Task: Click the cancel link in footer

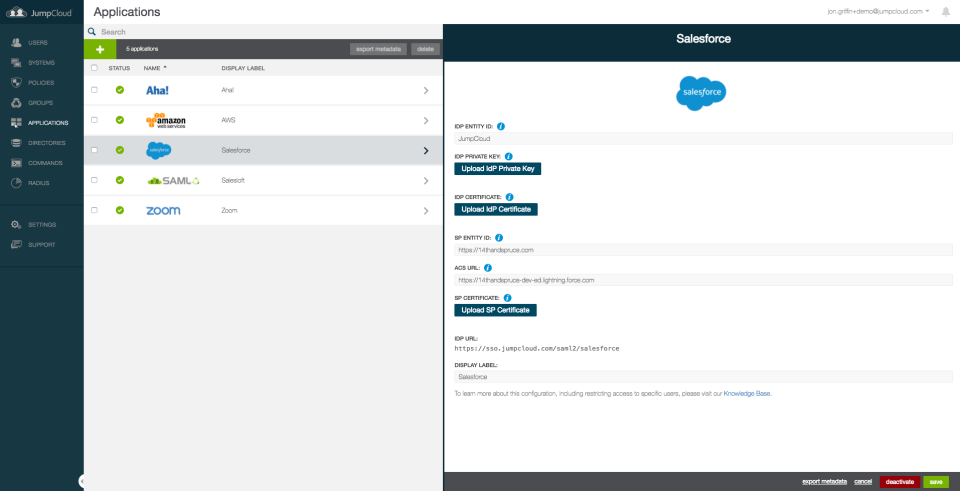Action: point(863,482)
